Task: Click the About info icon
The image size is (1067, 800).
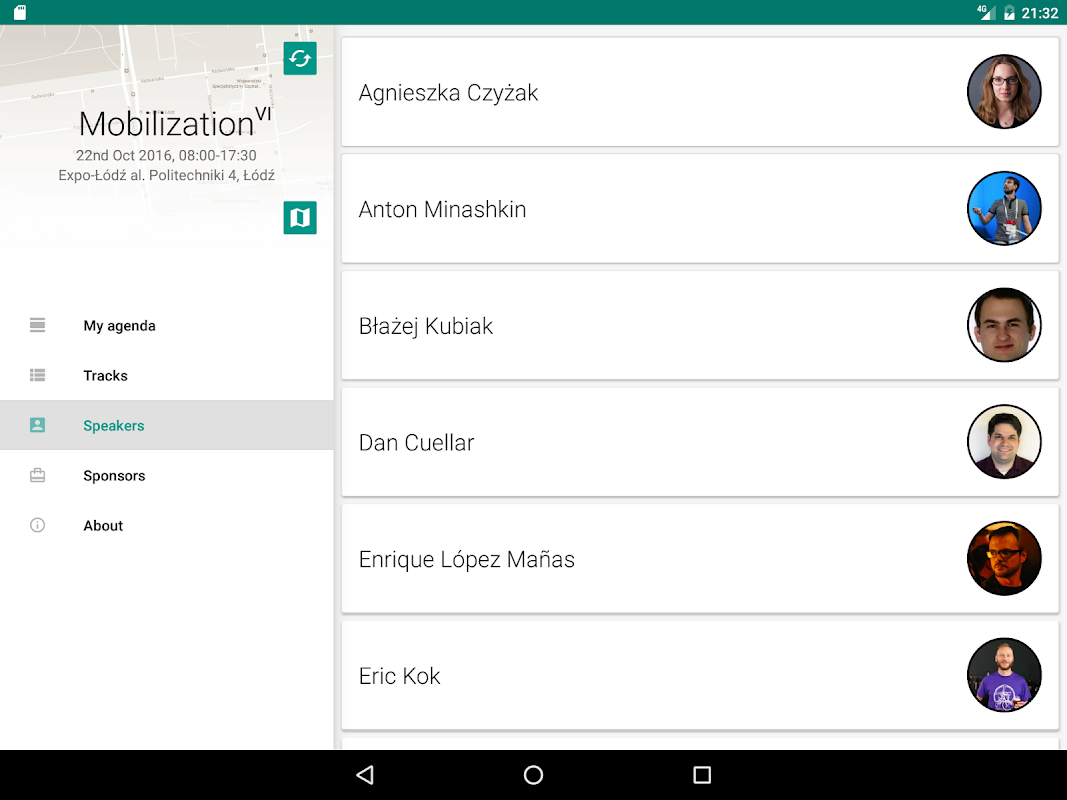Action: 38,525
